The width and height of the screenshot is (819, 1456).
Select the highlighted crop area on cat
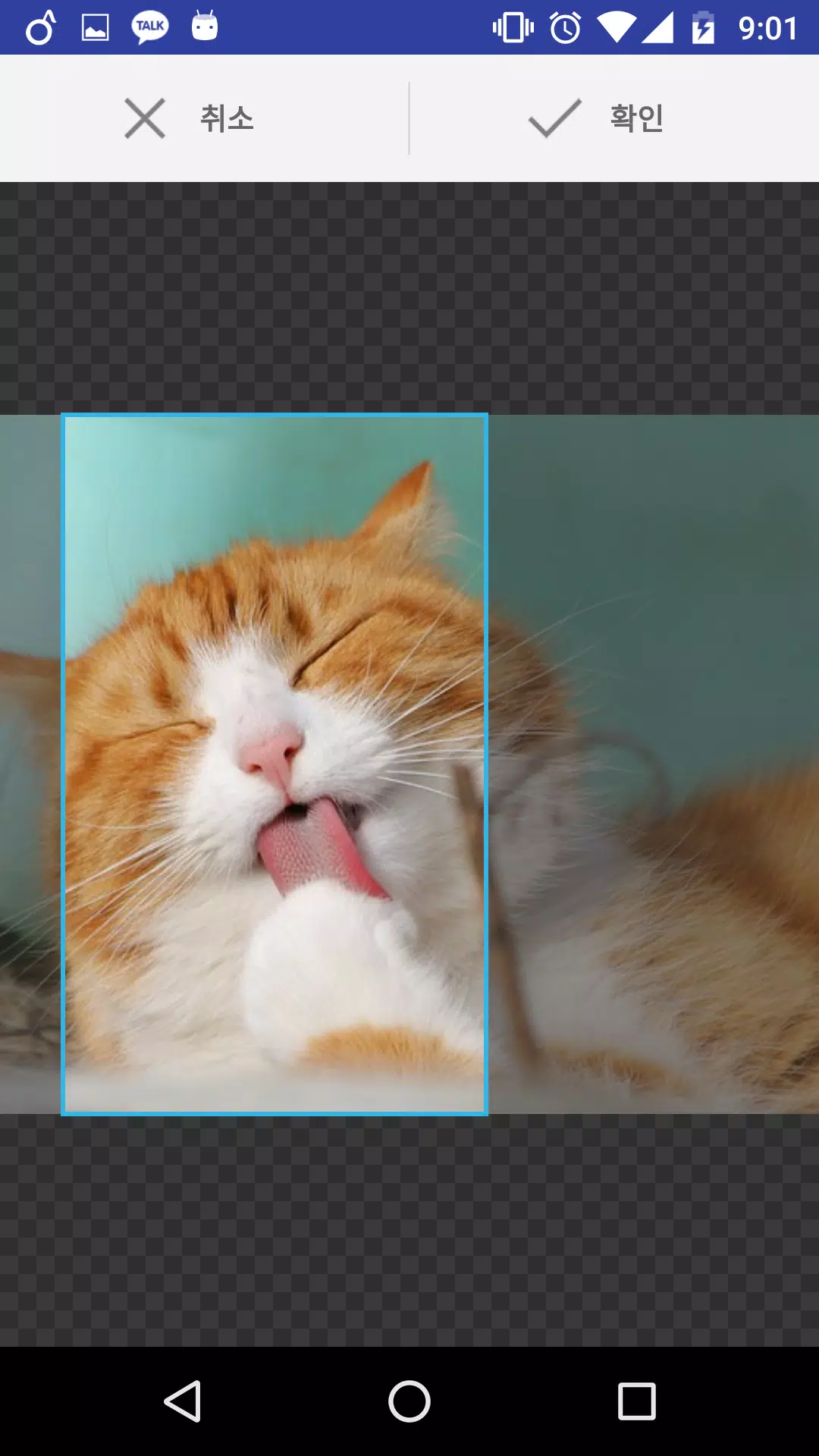(x=275, y=764)
